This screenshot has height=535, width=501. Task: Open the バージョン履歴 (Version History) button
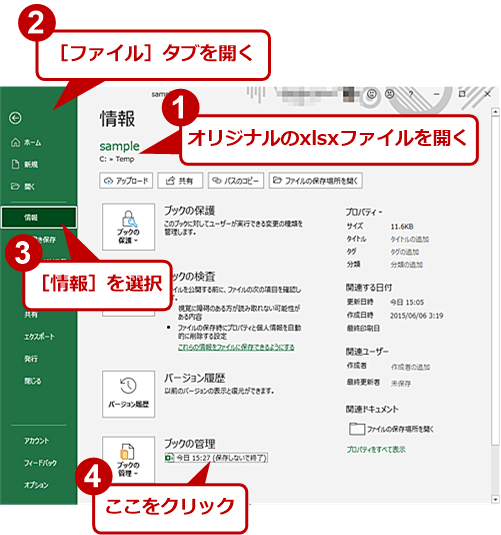(x=128, y=394)
